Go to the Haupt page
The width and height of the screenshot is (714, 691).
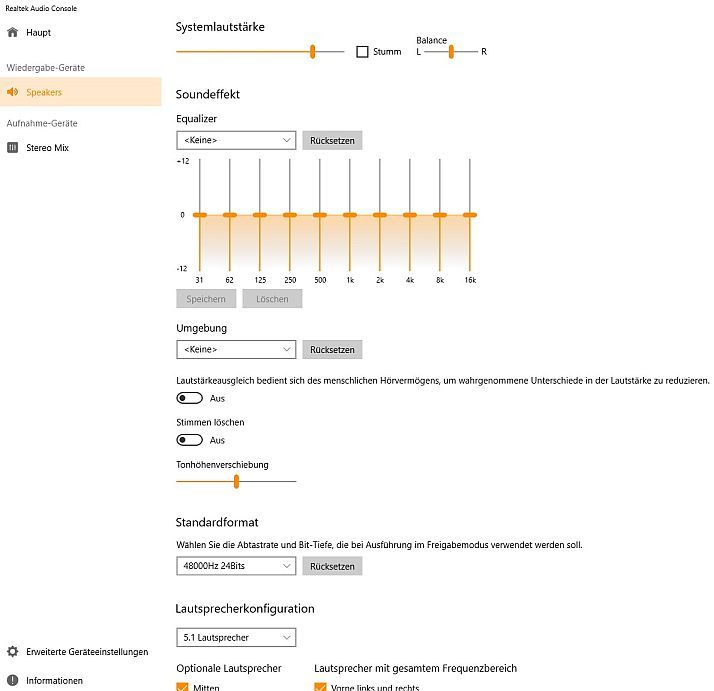(38, 33)
